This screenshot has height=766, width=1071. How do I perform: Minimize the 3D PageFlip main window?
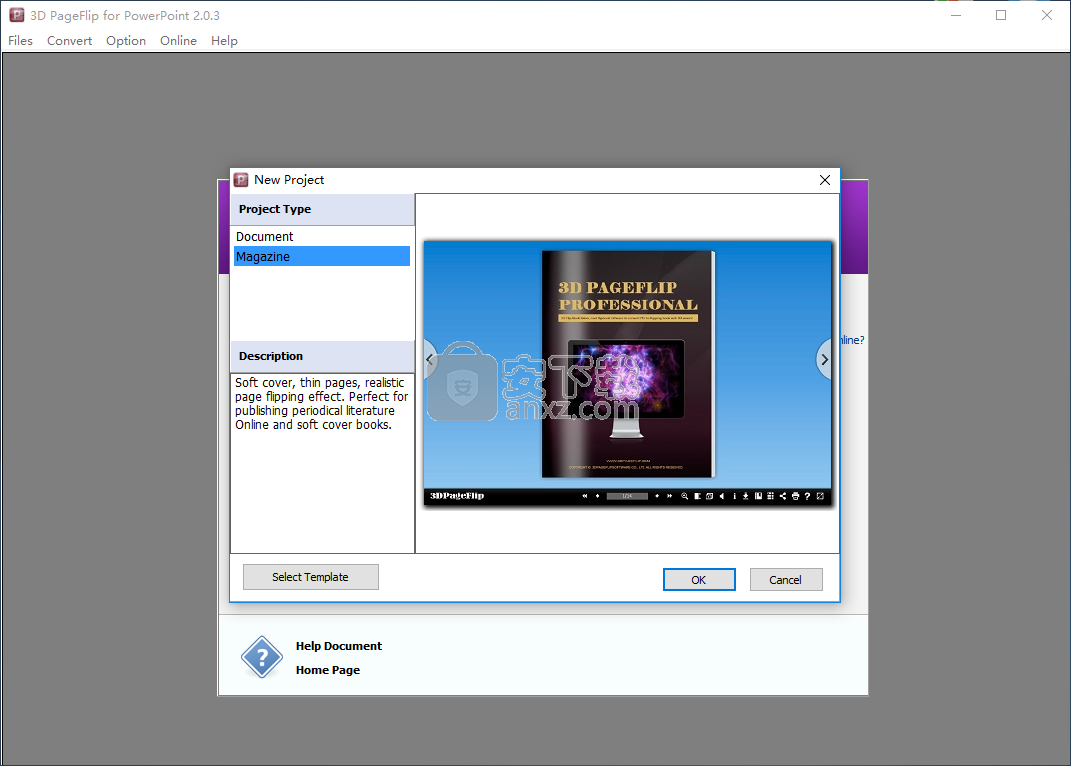click(x=956, y=15)
